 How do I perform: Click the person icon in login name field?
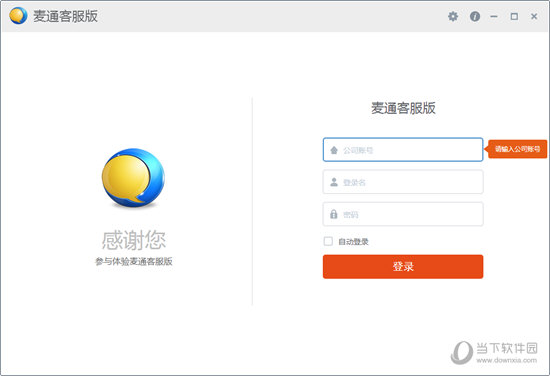click(334, 182)
